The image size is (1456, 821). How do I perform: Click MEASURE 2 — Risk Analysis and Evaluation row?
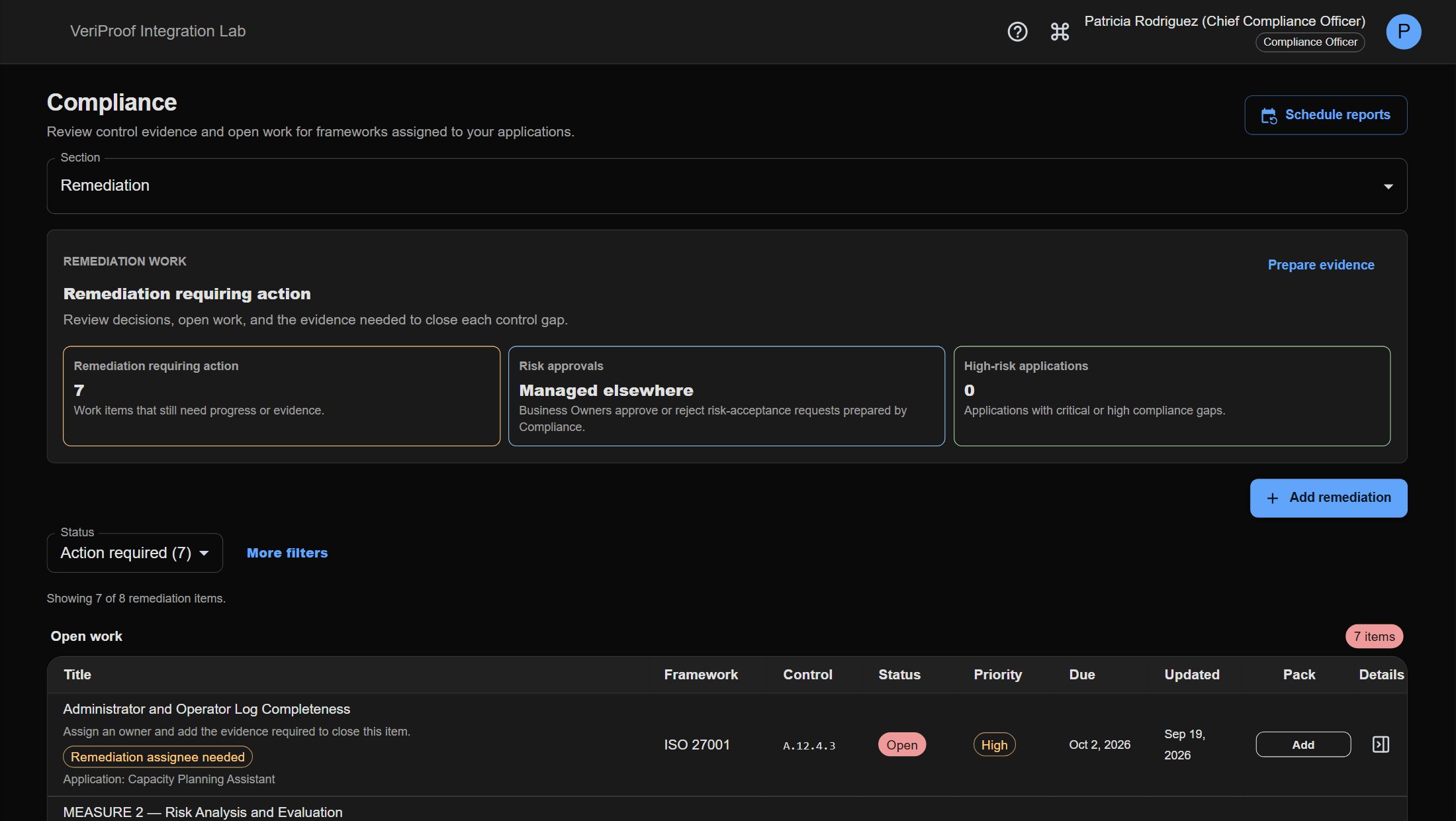[203, 812]
